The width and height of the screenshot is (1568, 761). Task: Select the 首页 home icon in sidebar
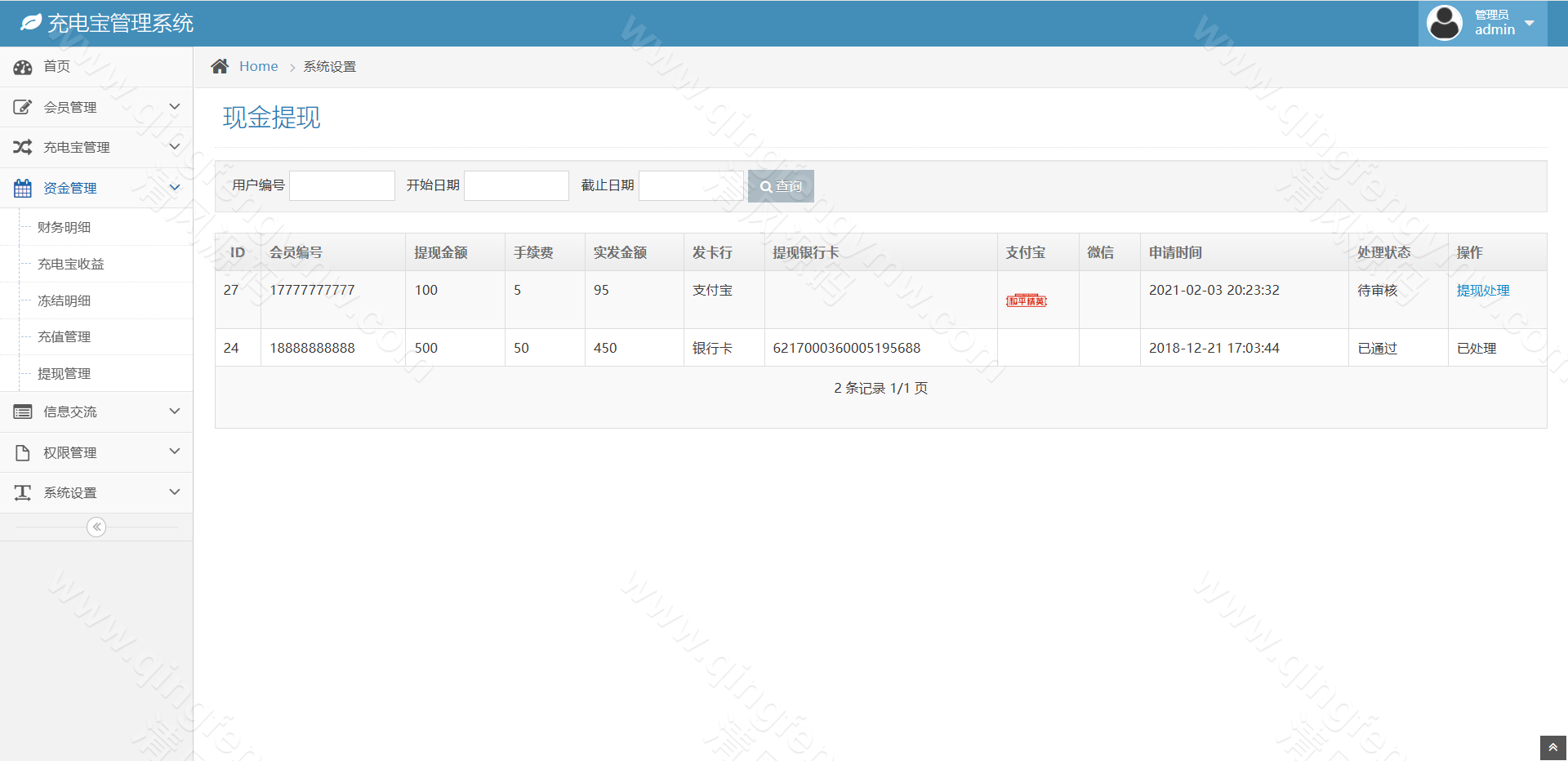click(x=22, y=66)
